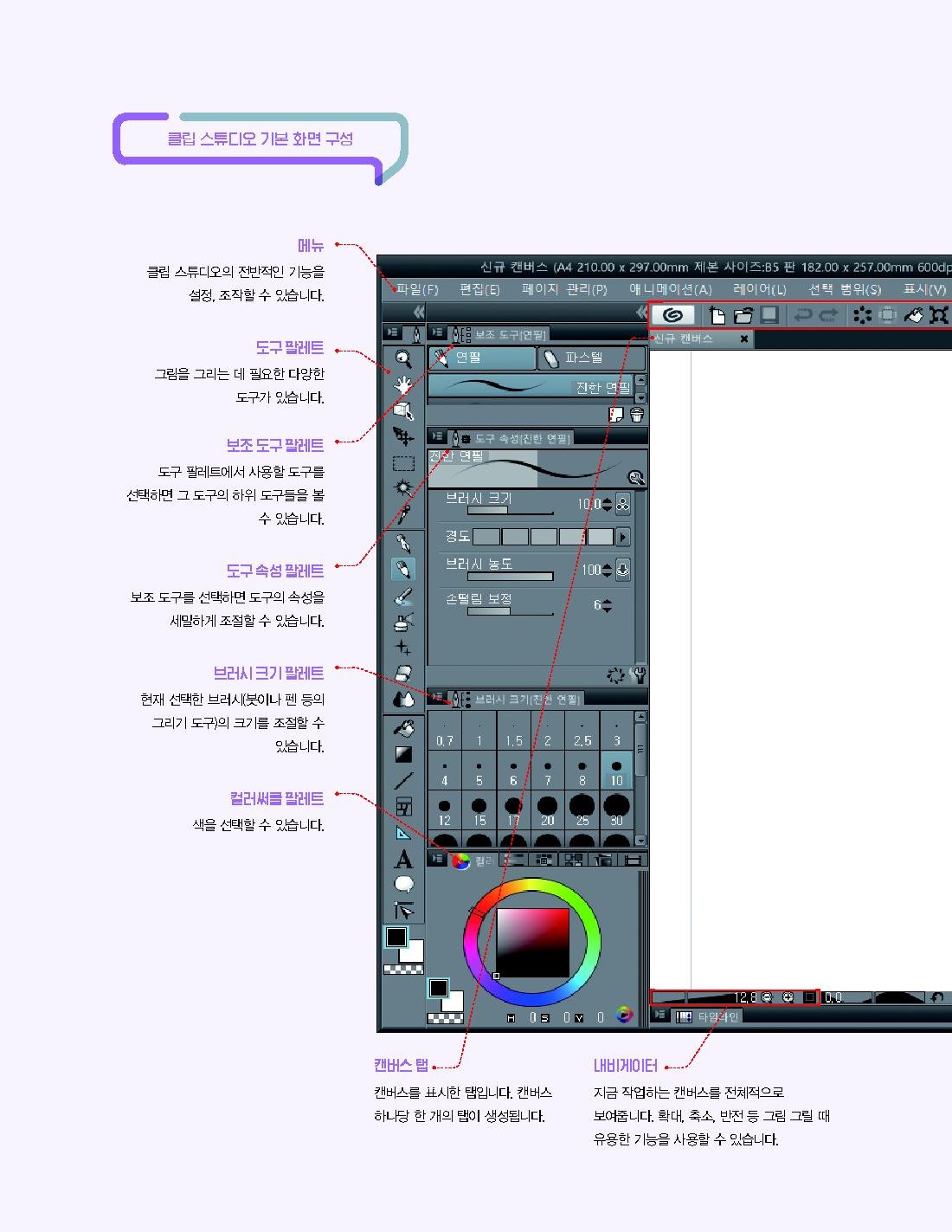Open the 레이어(L) menu
Screen dimensions: 952x1232
(x=760, y=289)
